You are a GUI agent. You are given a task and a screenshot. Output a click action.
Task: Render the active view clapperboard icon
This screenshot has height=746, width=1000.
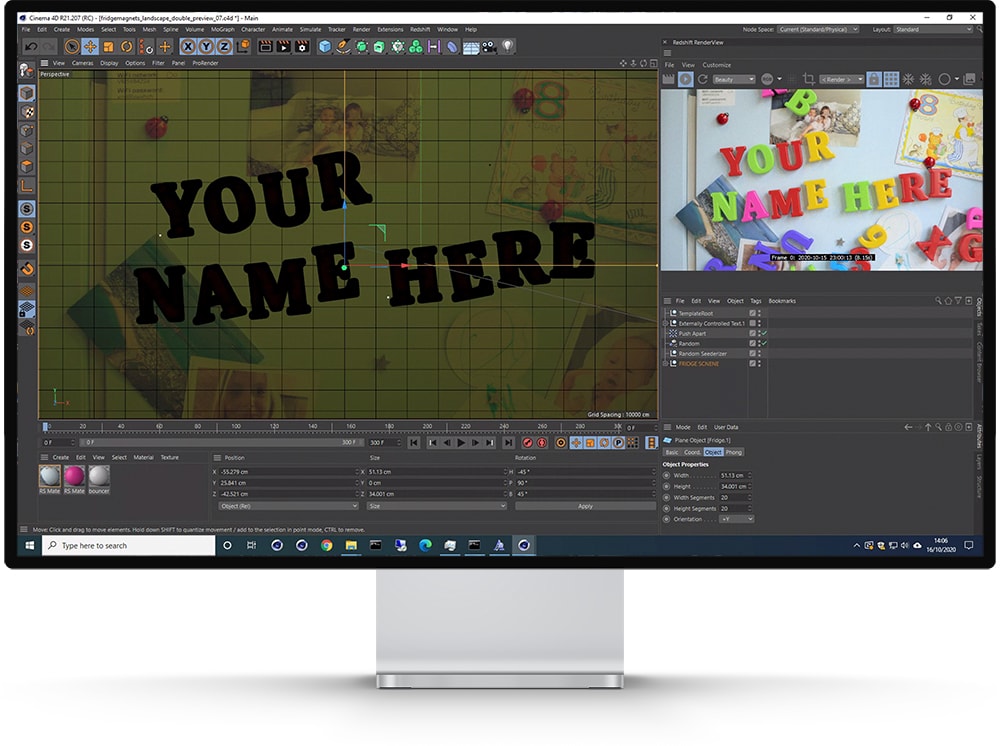[265, 47]
